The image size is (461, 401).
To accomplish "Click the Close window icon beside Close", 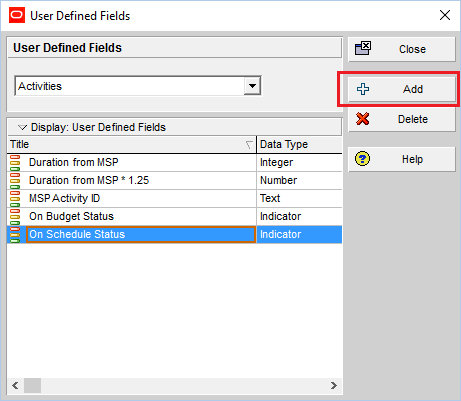I will [363, 48].
